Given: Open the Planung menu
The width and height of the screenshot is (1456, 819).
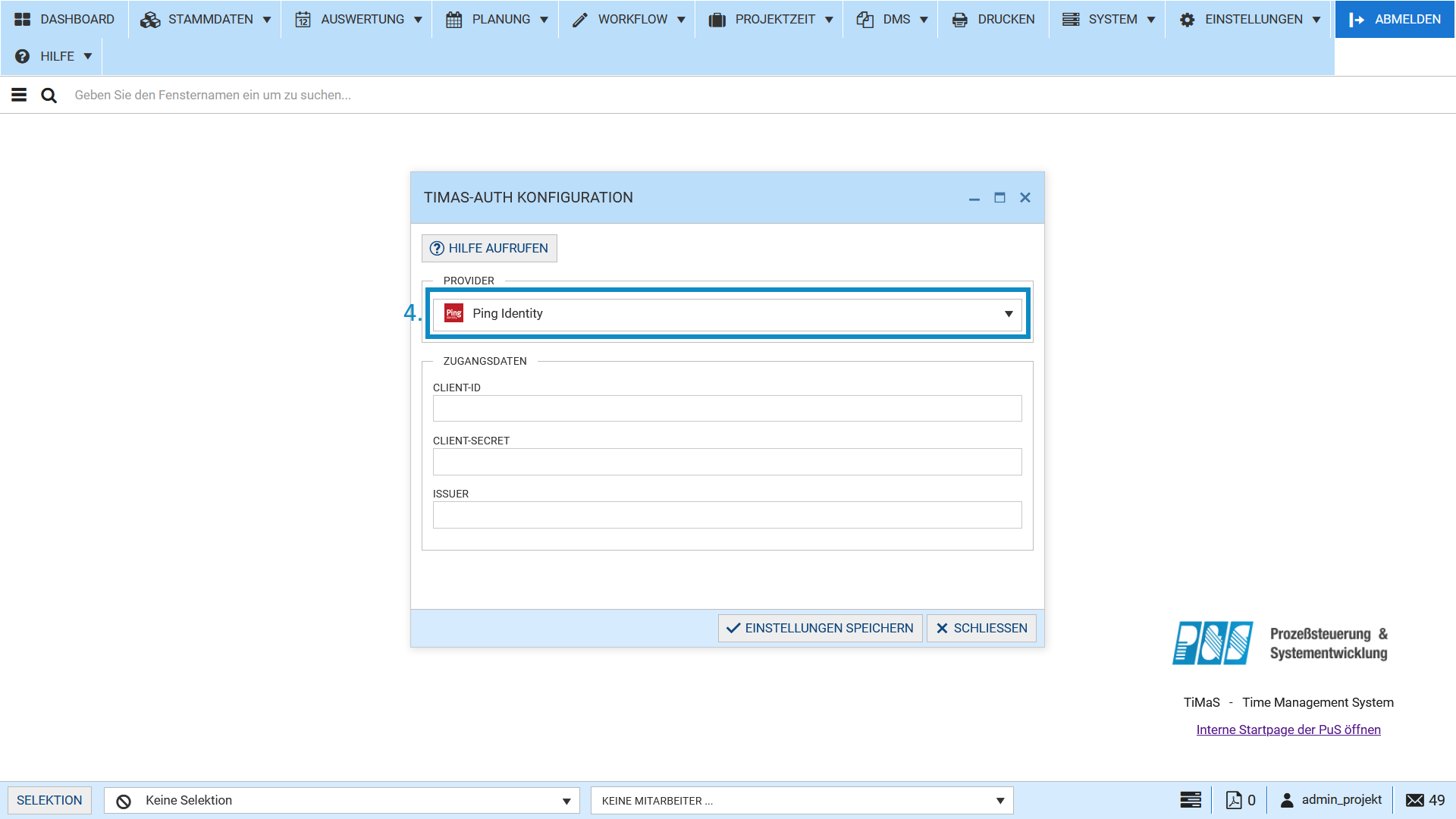Looking at the screenshot, I should 496,20.
